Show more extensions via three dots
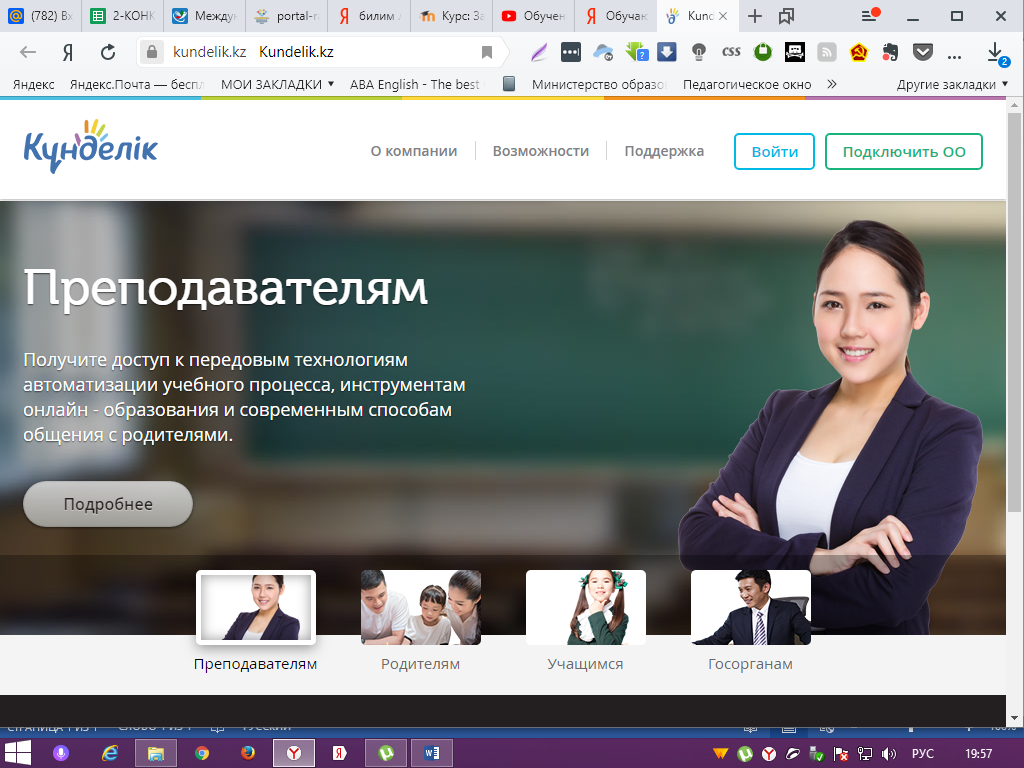Screen dimensions: 1024x768 [954, 56]
